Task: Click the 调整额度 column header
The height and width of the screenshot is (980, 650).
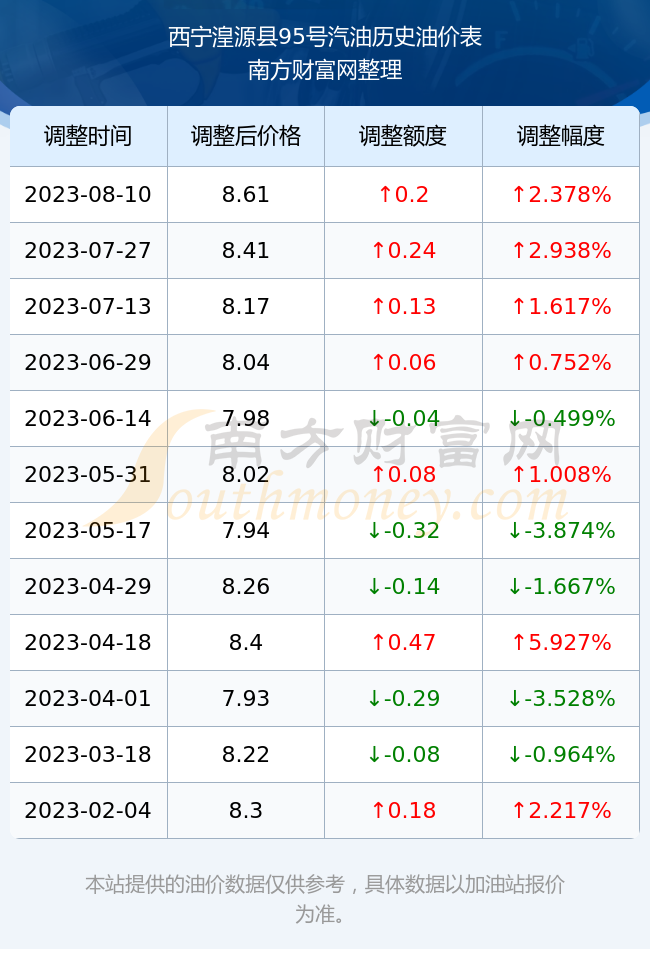Action: [x=403, y=136]
